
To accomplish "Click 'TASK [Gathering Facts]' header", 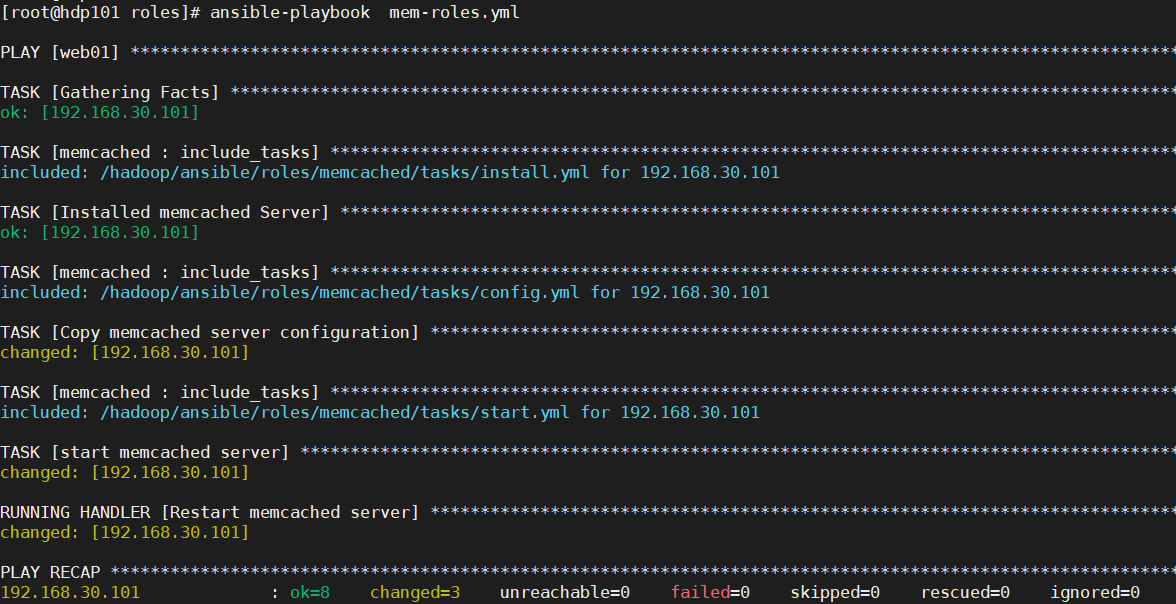I will click(110, 92).
